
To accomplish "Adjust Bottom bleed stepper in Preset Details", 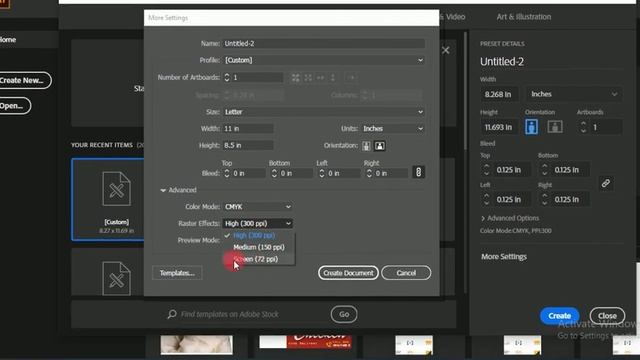I will pyautogui.click(x=544, y=169).
